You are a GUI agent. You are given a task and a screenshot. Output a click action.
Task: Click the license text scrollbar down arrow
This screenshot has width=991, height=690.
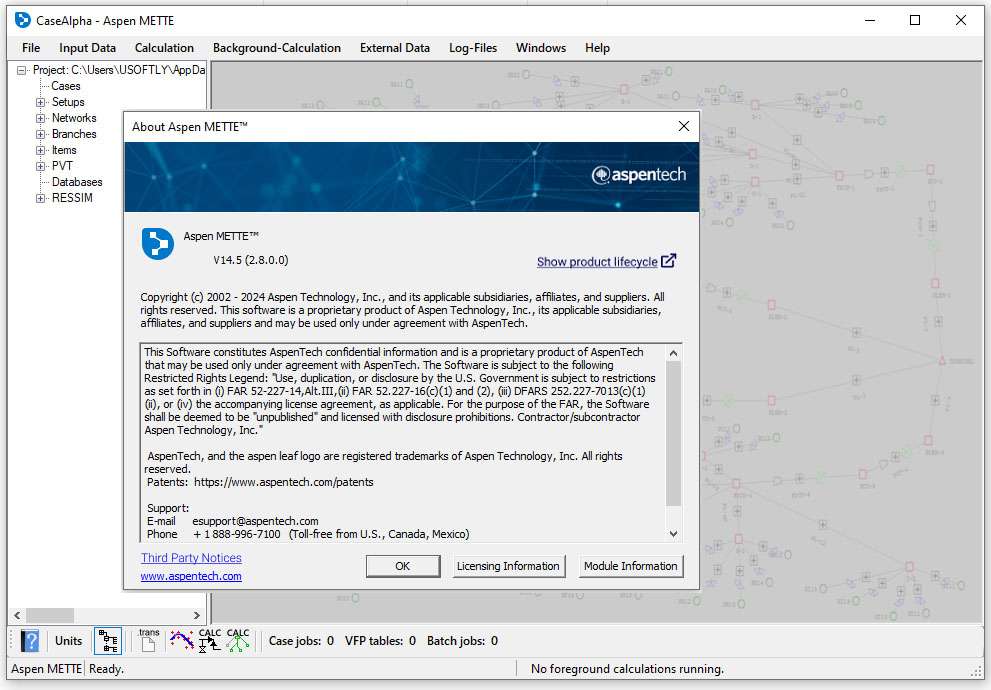pos(673,534)
